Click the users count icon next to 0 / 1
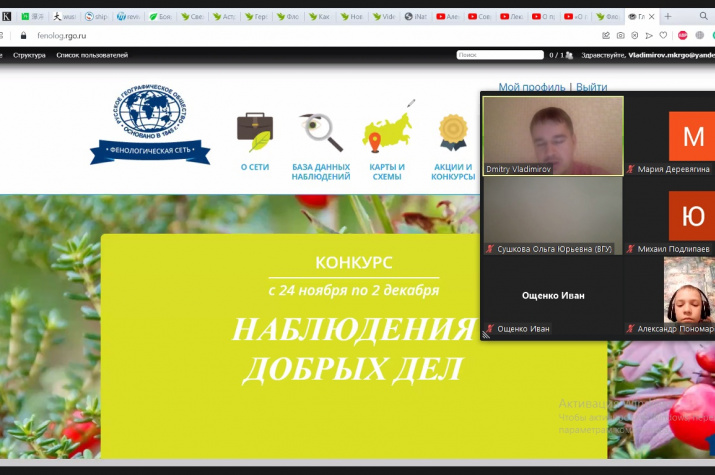The height and width of the screenshot is (475, 715). [x=569, y=55]
